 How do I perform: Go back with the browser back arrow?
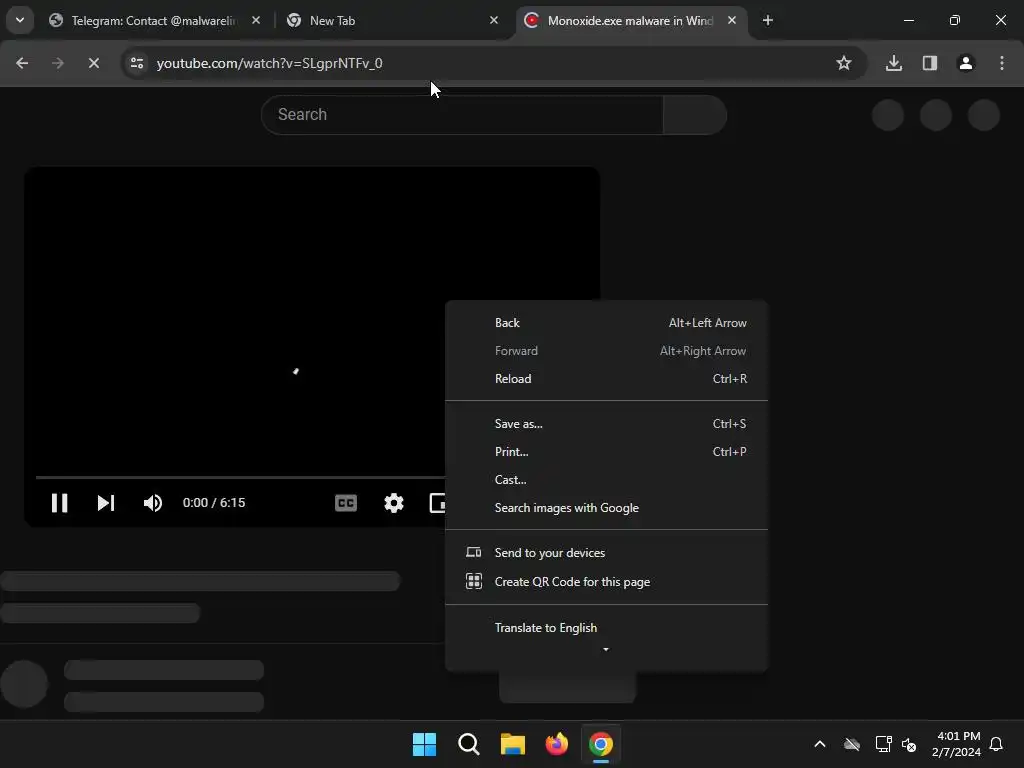[x=22, y=63]
